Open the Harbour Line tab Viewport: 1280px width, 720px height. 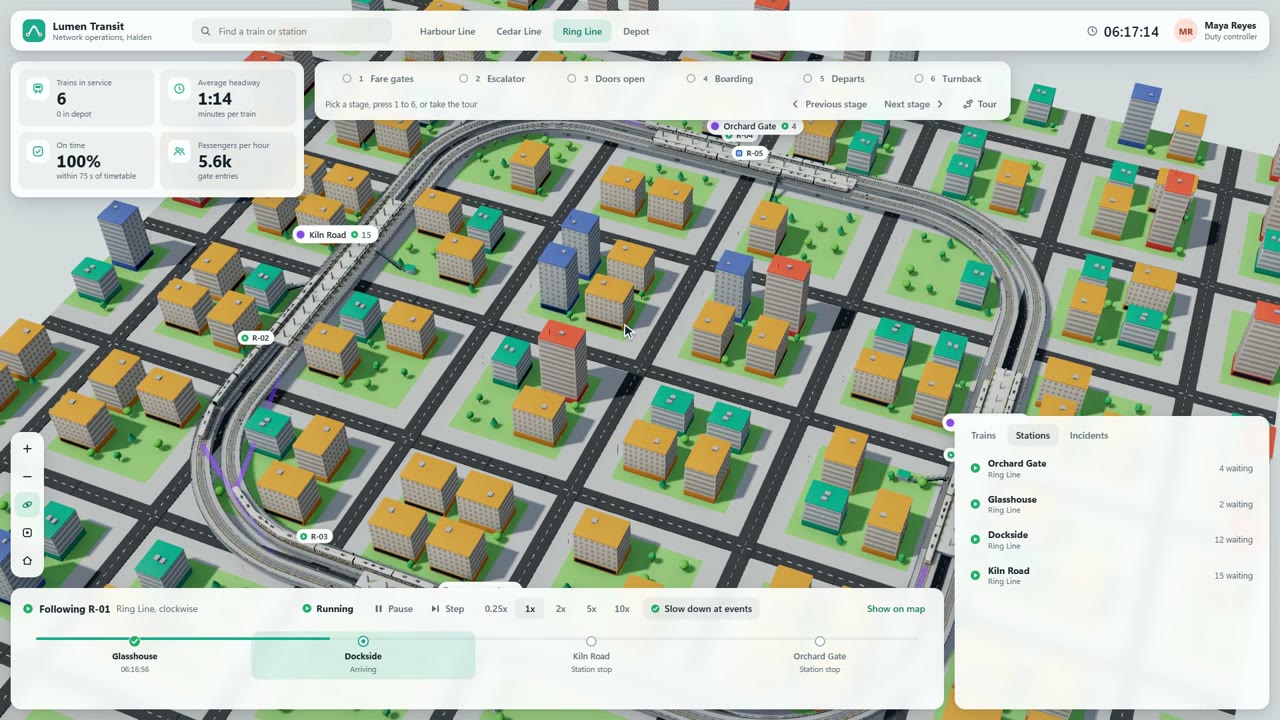[447, 31]
